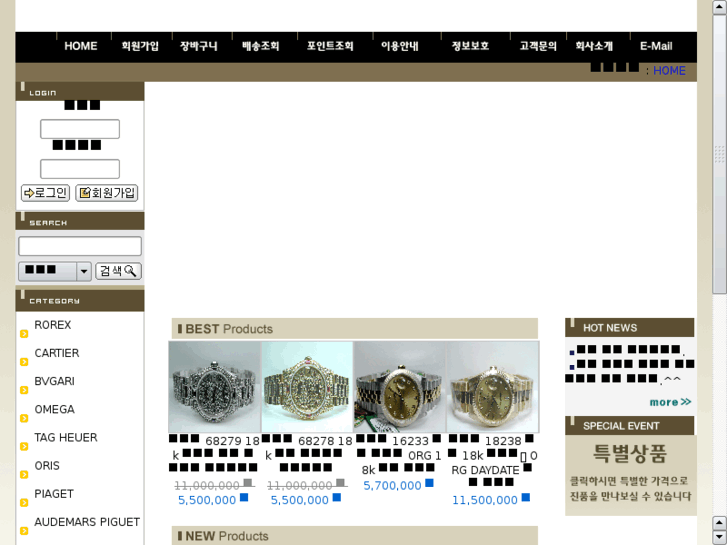Click the yellow arrow icon beside OMEGA

click(24, 418)
